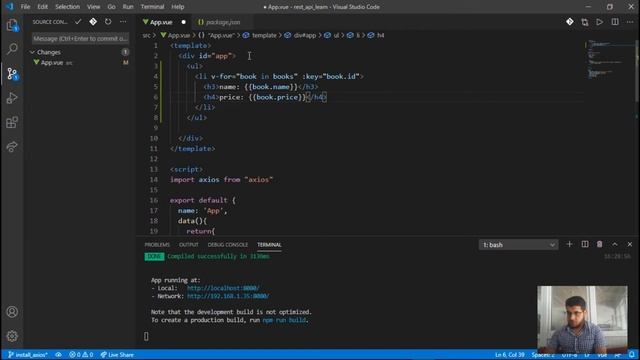Open the Terminal menu

click(x=152, y=7)
